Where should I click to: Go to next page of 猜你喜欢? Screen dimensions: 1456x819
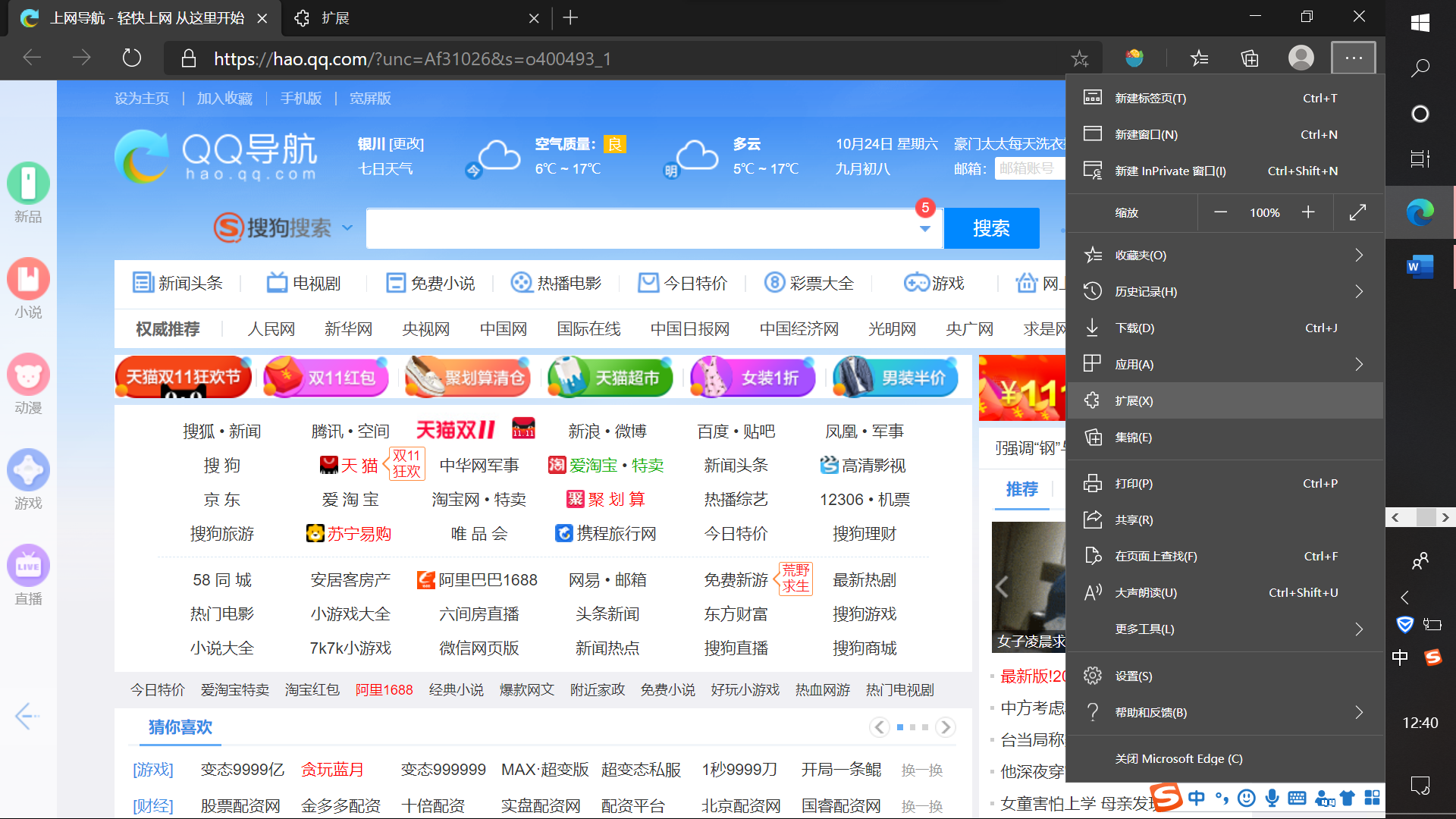pyautogui.click(x=945, y=727)
